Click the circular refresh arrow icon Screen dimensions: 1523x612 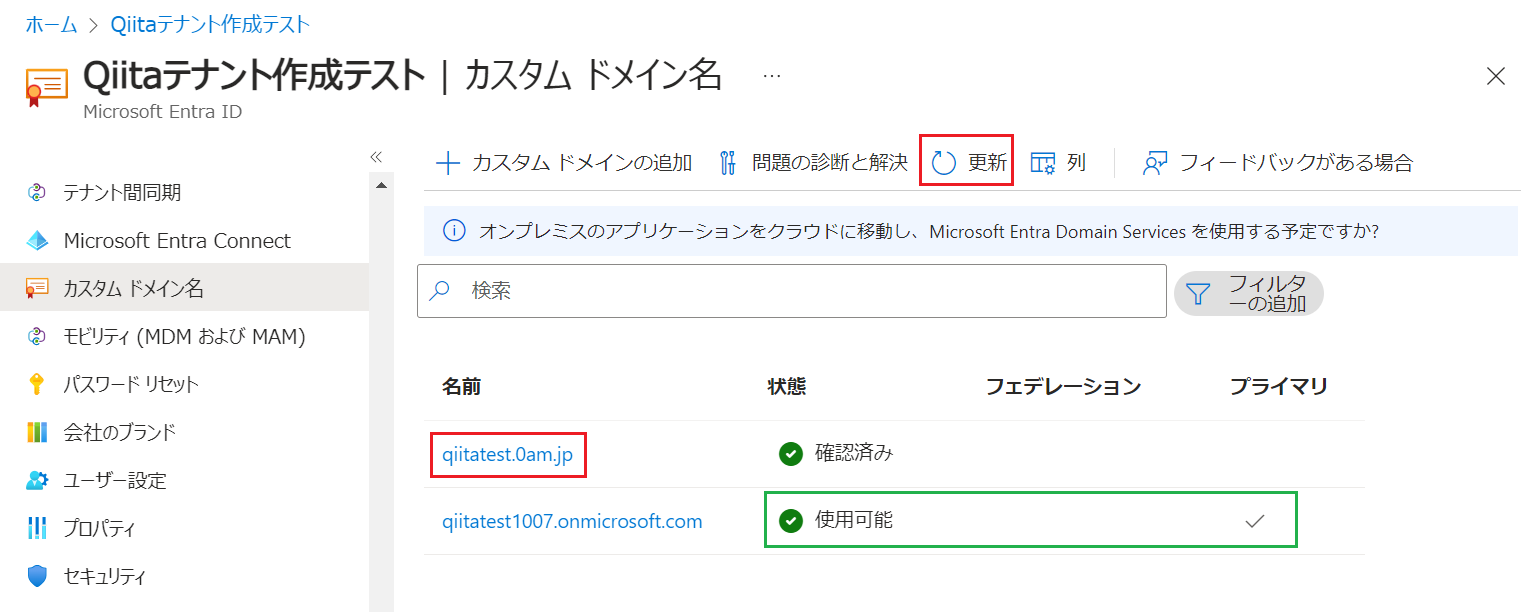click(x=943, y=163)
